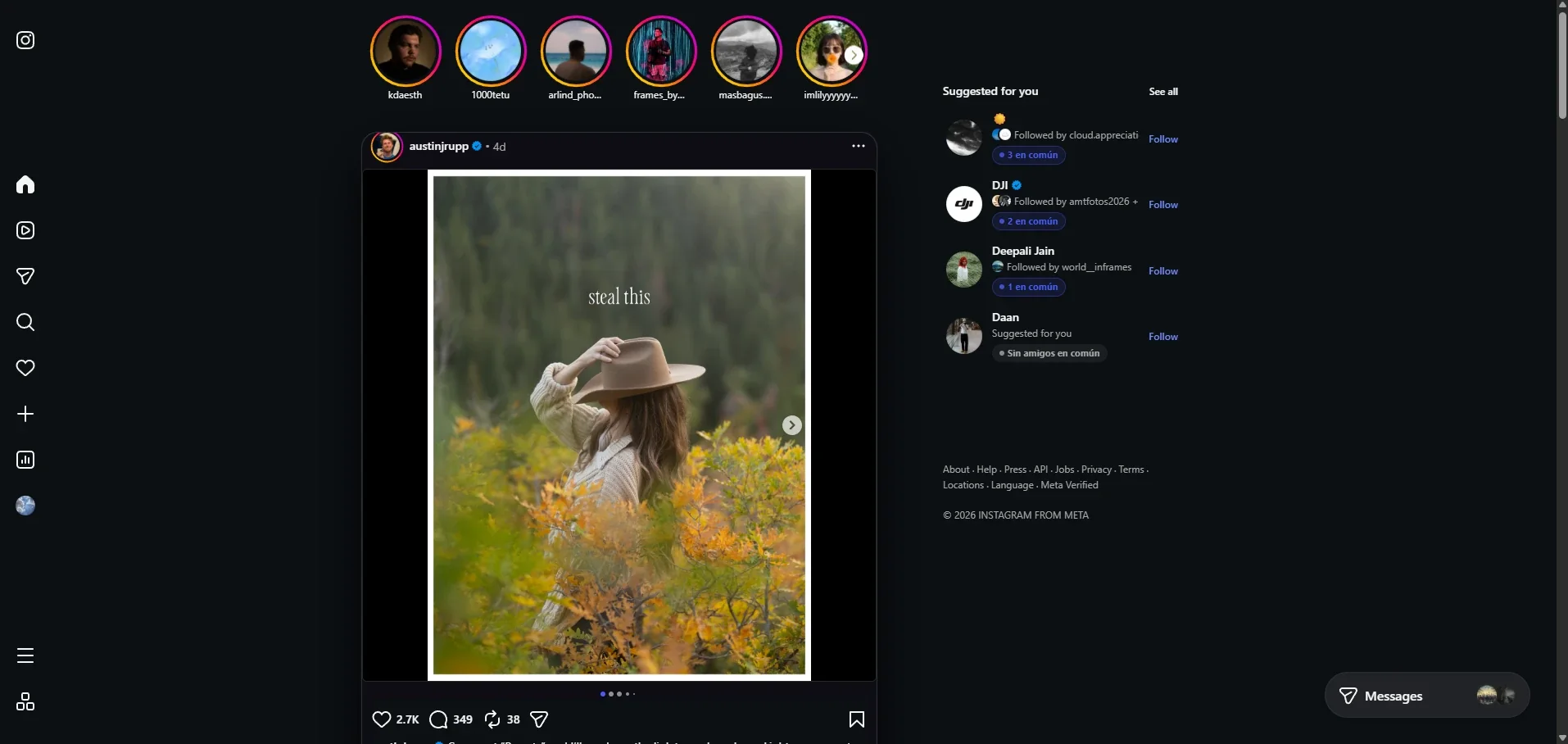Click the 2.7K likes count
Image resolution: width=1568 pixels, height=744 pixels.
click(x=407, y=719)
